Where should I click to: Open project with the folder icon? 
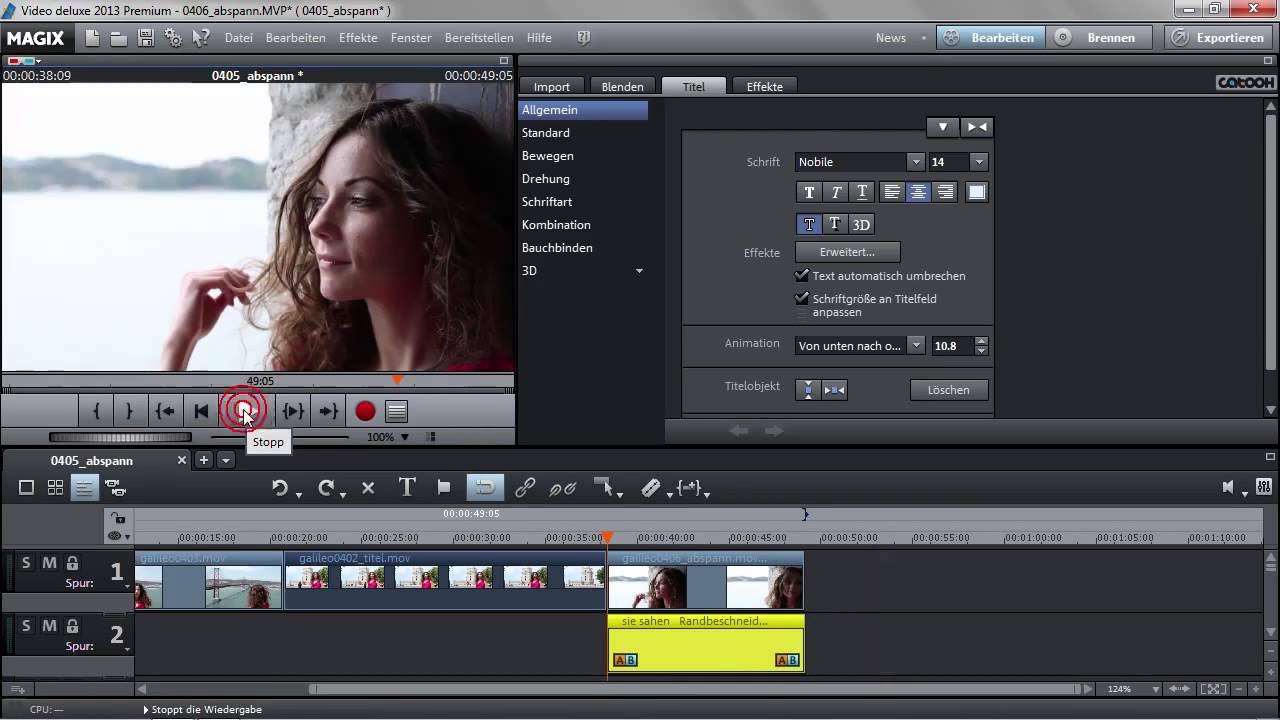pyautogui.click(x=119, y=38)
